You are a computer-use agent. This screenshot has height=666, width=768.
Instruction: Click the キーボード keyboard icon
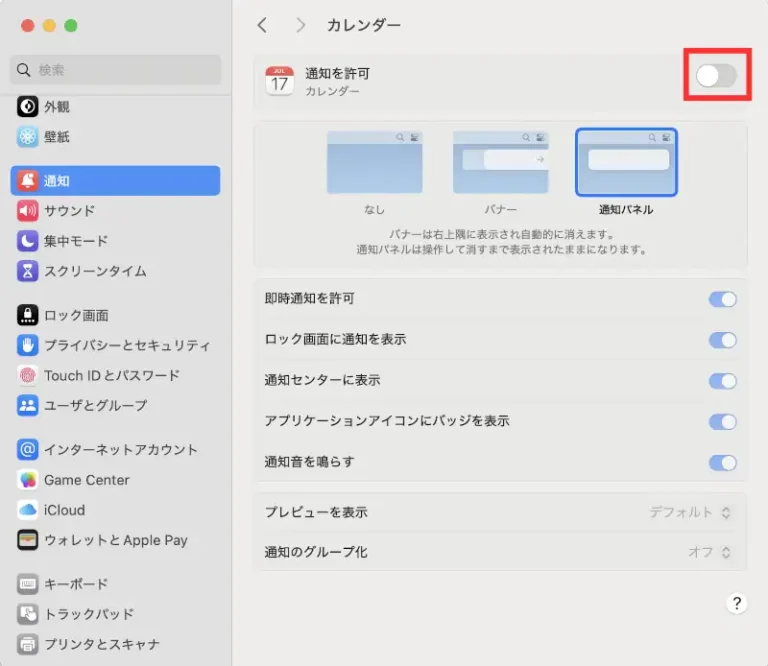(27, 584)
